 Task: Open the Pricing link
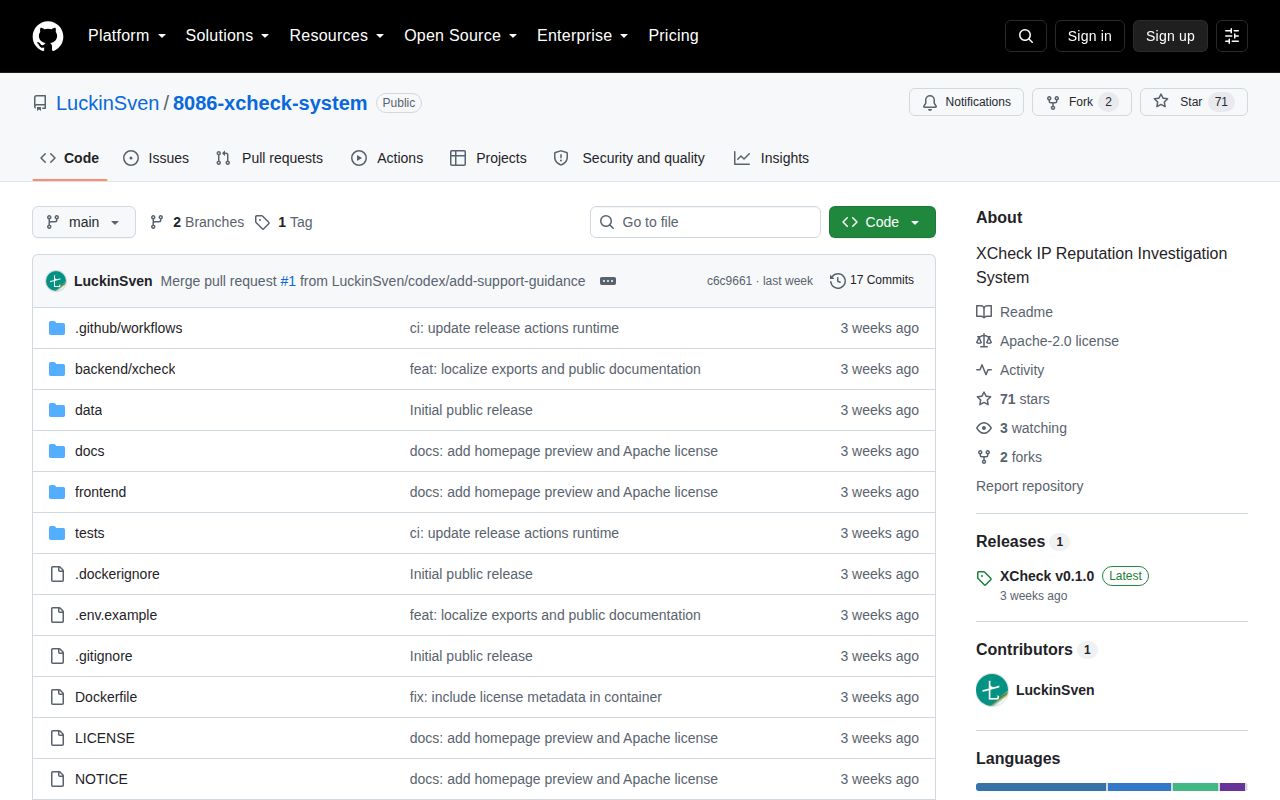(x=674, y=36)
